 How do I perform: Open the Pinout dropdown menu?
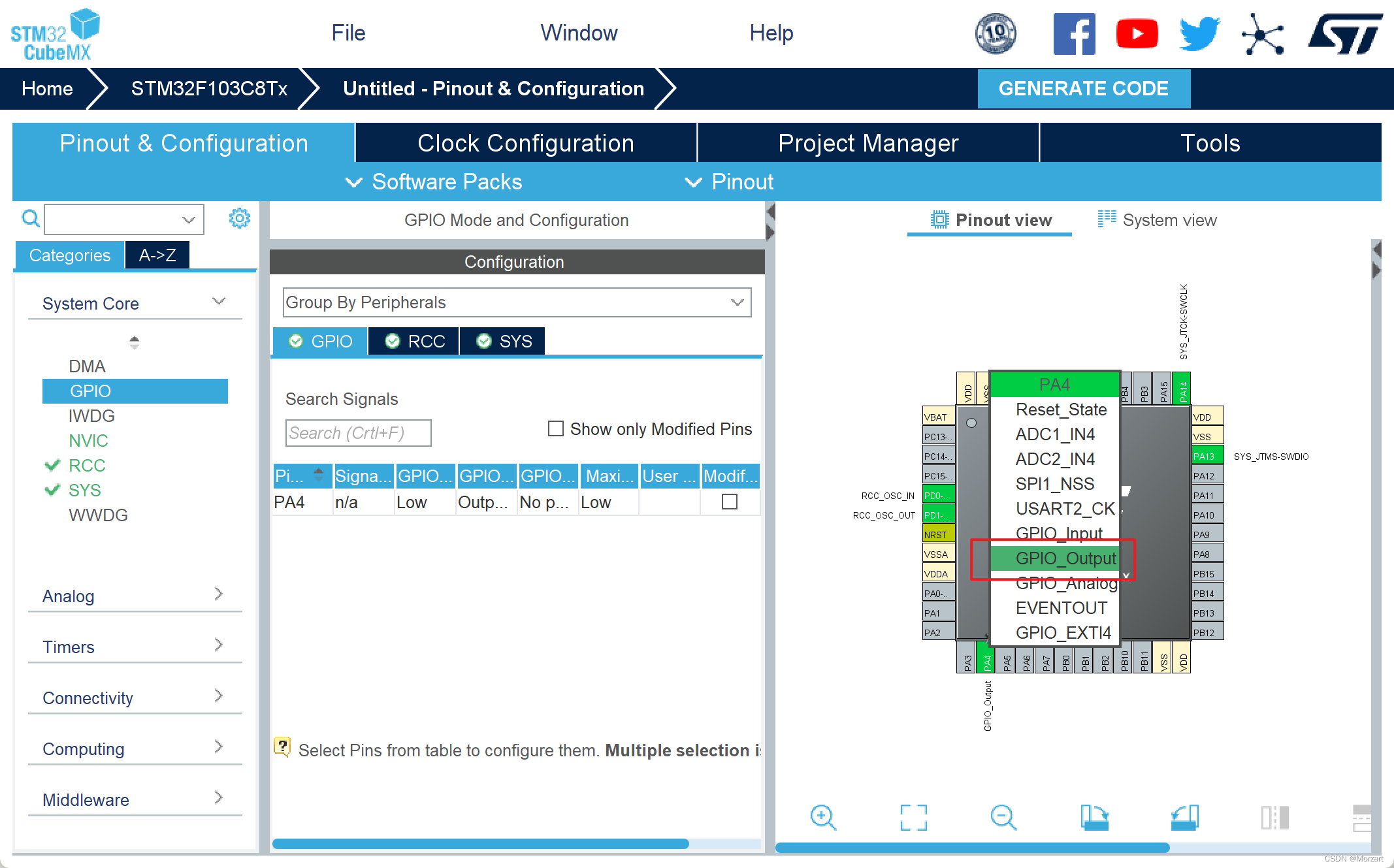point(729,182)
